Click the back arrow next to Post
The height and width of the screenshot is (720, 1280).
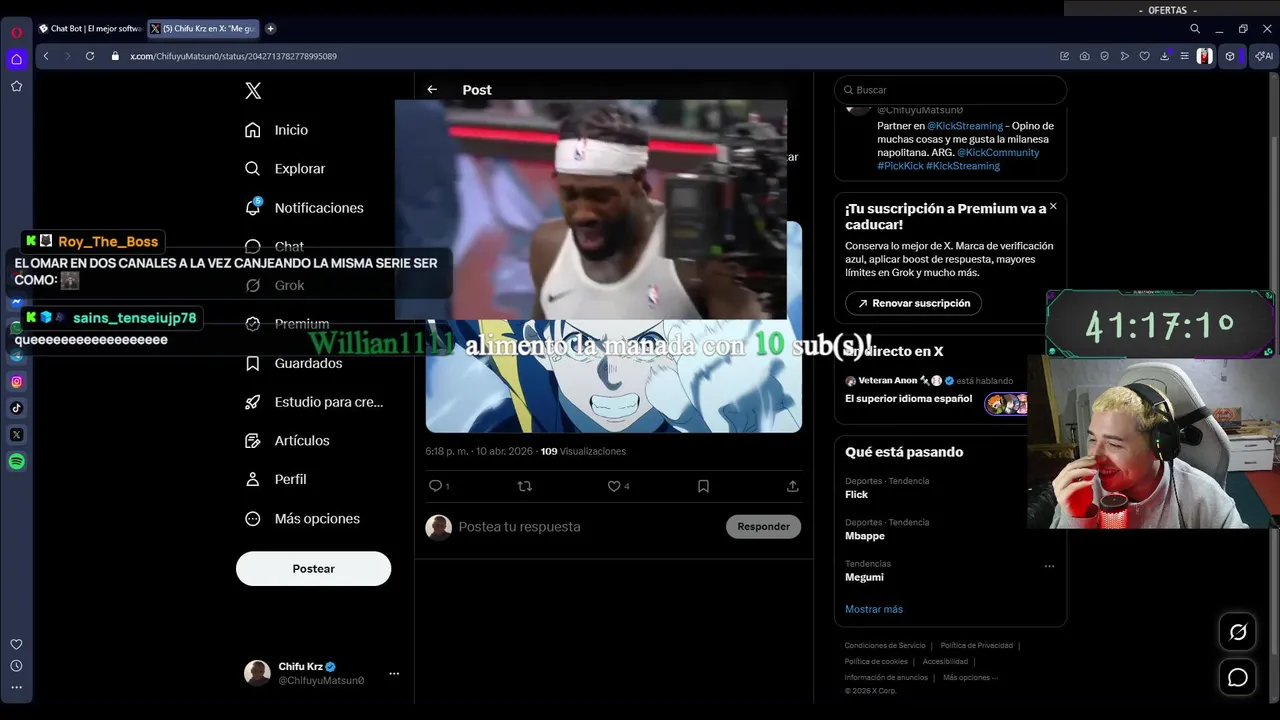[x=432, y=90]
